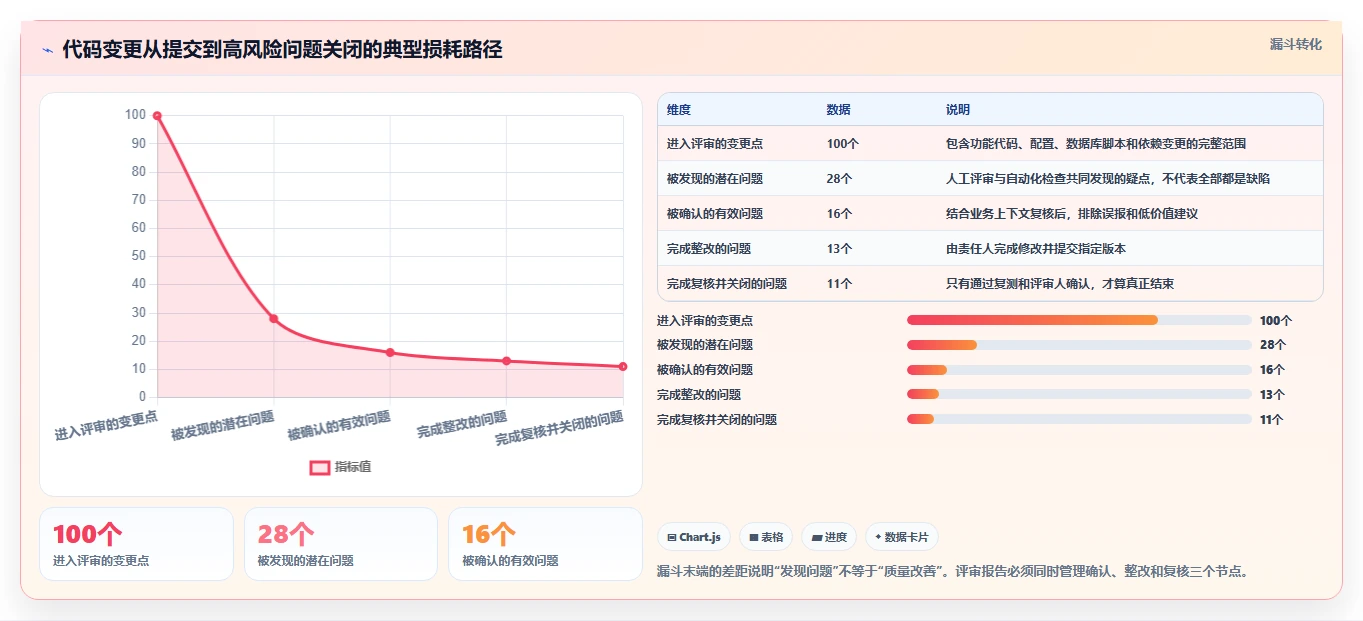The height and width of the screenshot is (621, 1363).
Task: Click the 13个 value beside the progress bar
Action: (1273, 394)
